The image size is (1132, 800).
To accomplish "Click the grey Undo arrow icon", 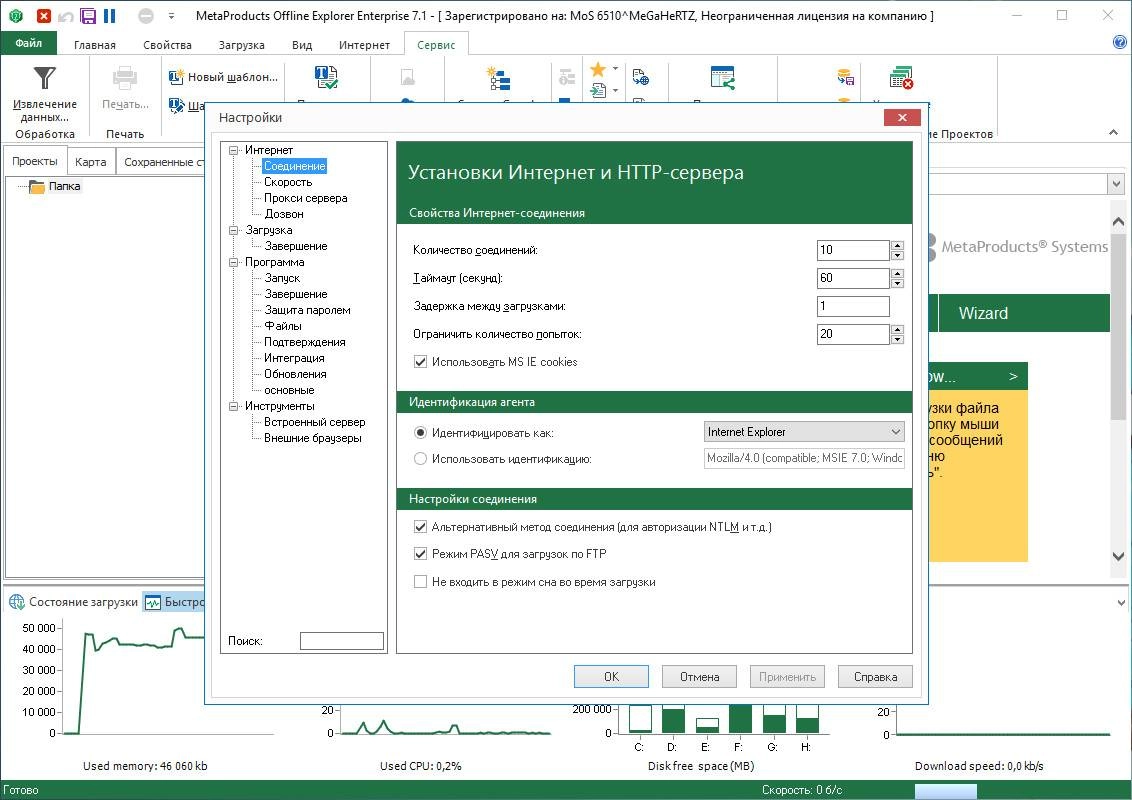I will (66, 16).
